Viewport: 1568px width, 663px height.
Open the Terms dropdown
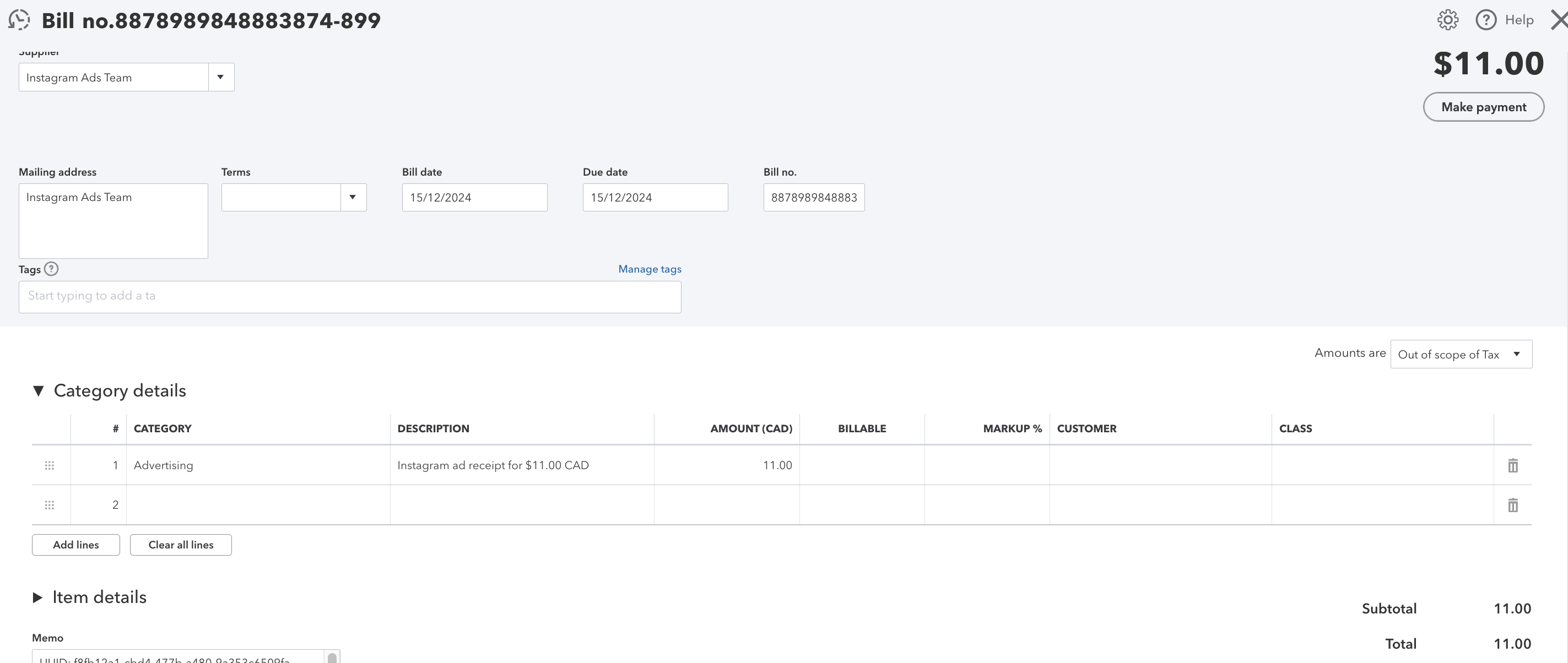tap(353, 197)
